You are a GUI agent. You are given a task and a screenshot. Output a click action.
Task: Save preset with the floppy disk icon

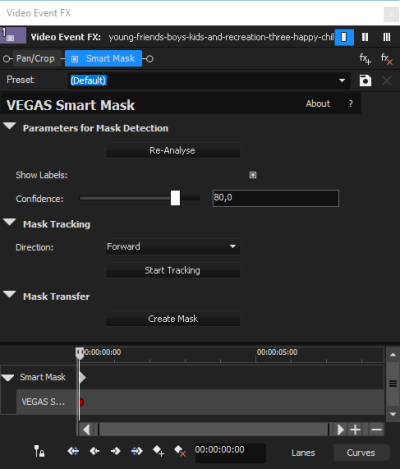(x=365, y=80)
